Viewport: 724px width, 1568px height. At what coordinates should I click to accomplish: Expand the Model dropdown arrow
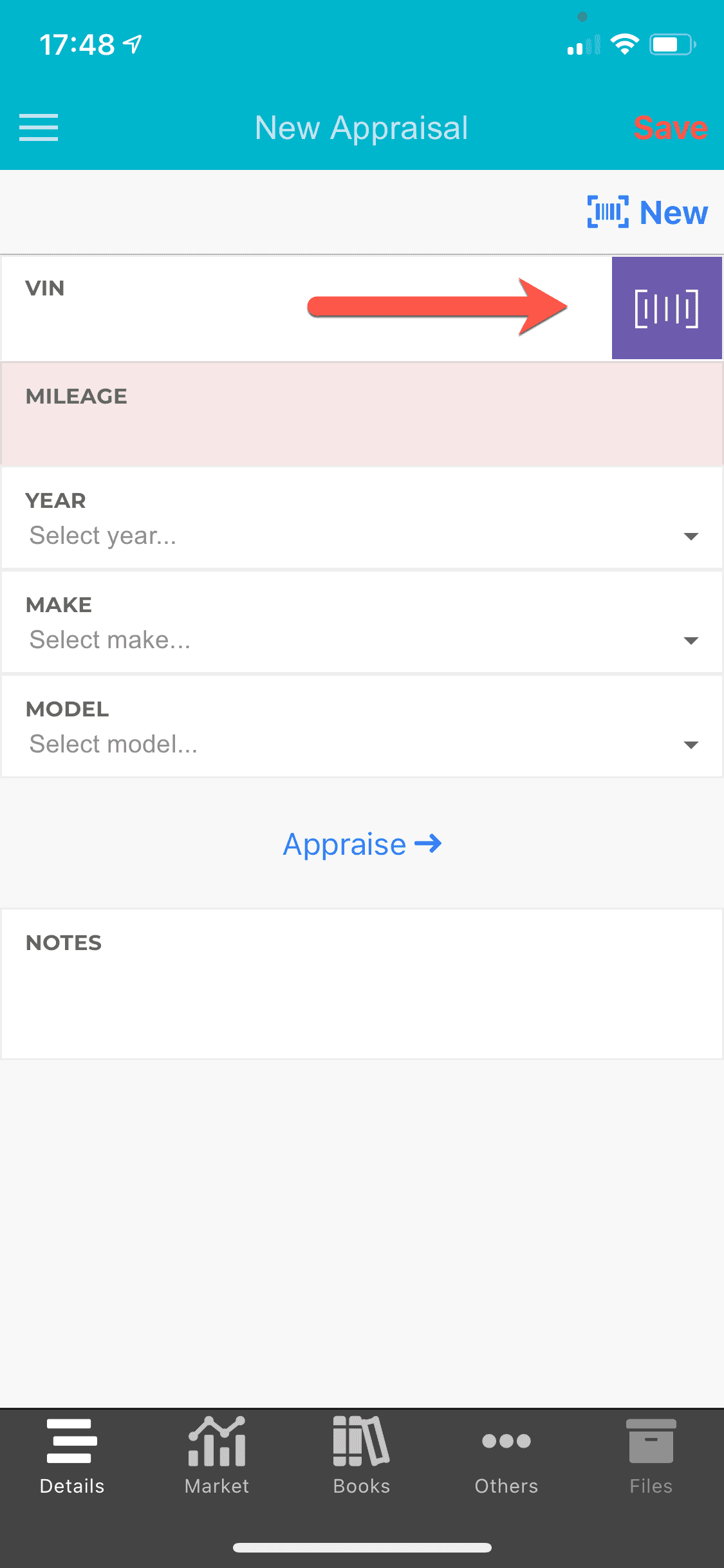691,745
